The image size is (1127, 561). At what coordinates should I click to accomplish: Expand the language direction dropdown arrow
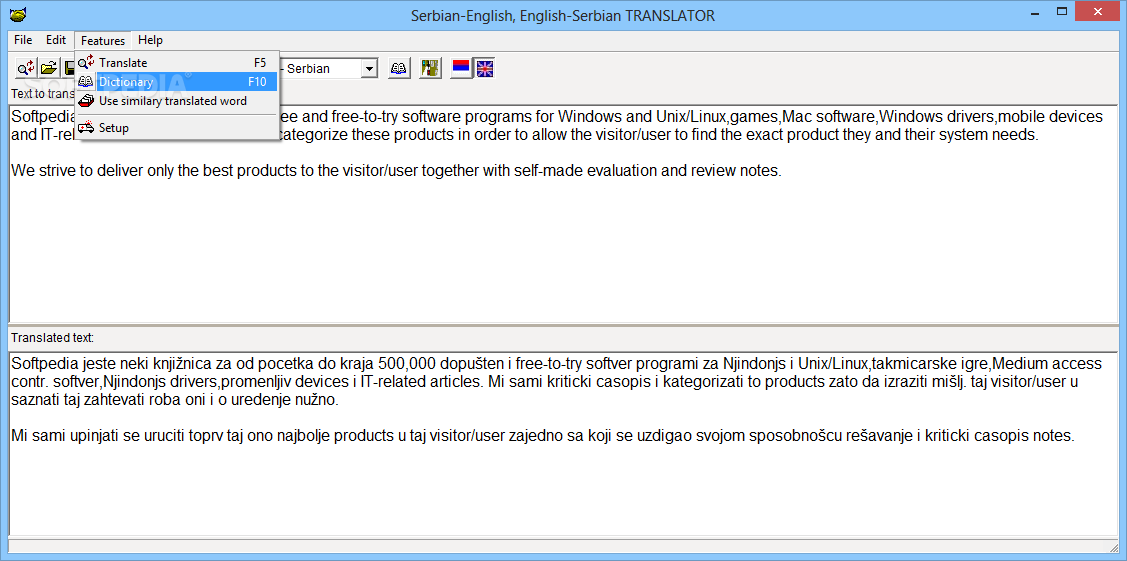pyautogui.click(x=369, y=69)
